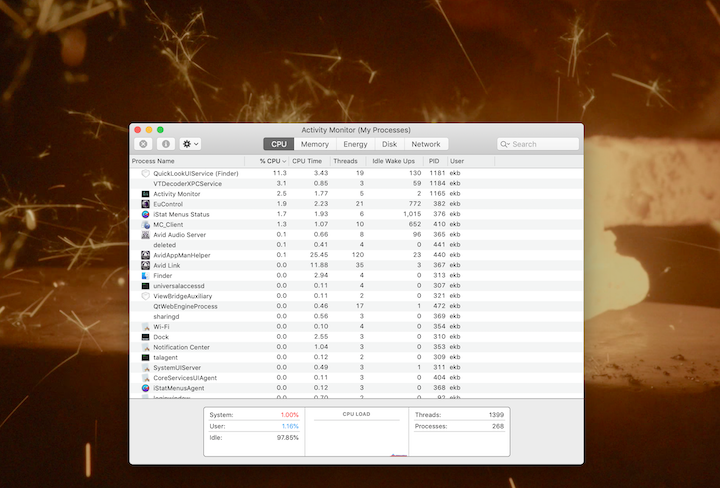Select the QtWebEngineProcess row
The height and width of the screenshot is (488, 720).
(x=356, y=306)
